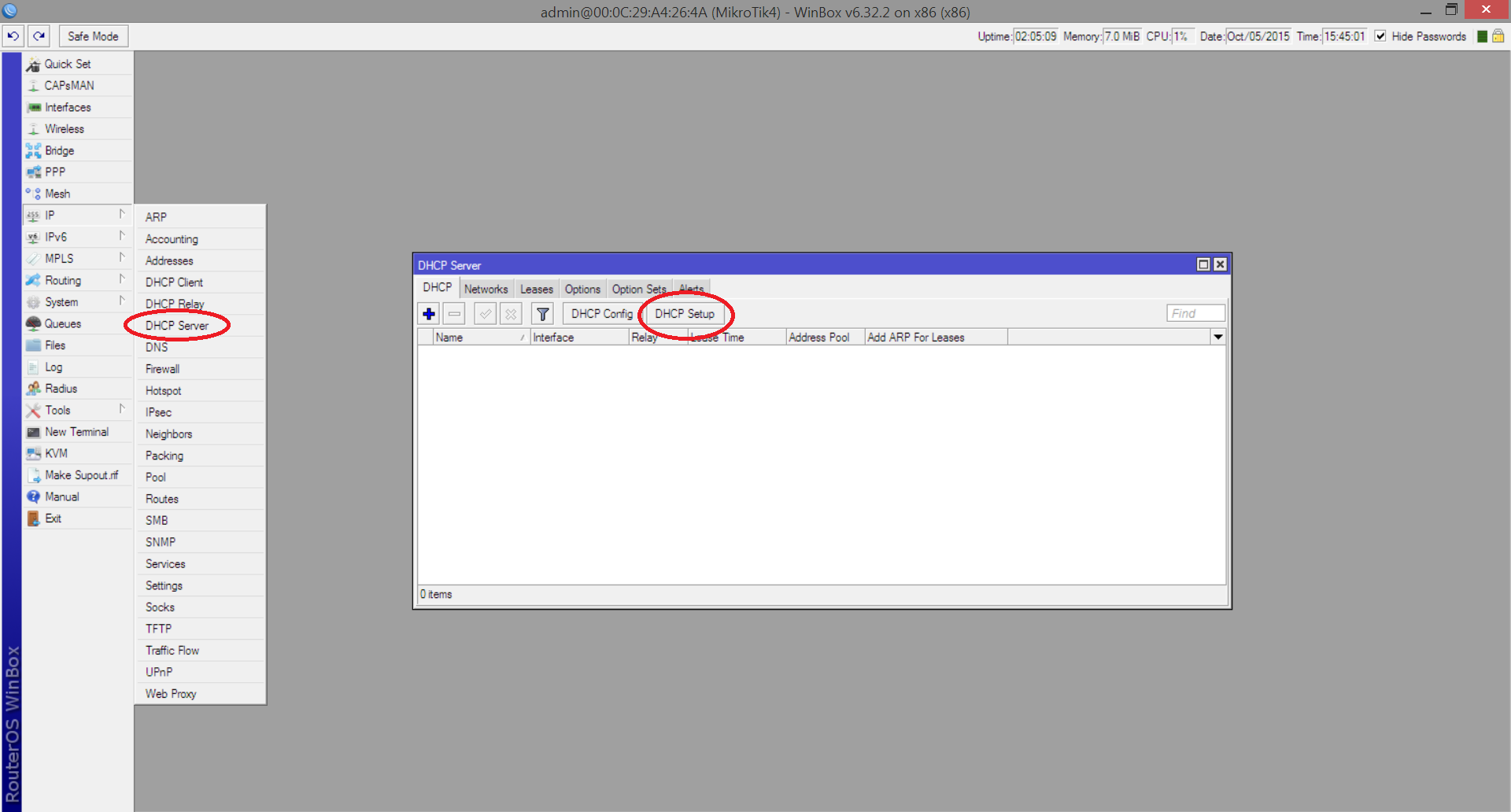Viewport: 1511px width, 812px height.
Task: Select DHCP Server from IP menu
Action: click(x=177, y=326)
